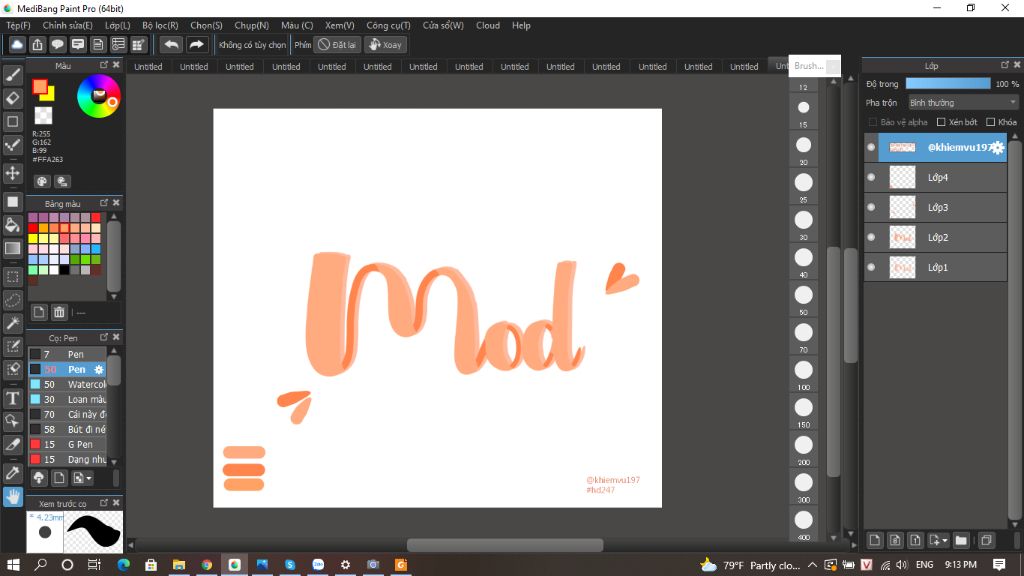1024x576 pixels.
Task: Open the Bộ lọc(R) menu
Action: point(160,25)
